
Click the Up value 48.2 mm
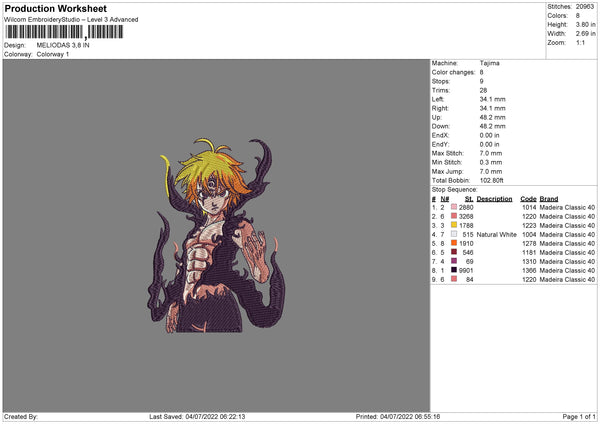click(492, 117)
